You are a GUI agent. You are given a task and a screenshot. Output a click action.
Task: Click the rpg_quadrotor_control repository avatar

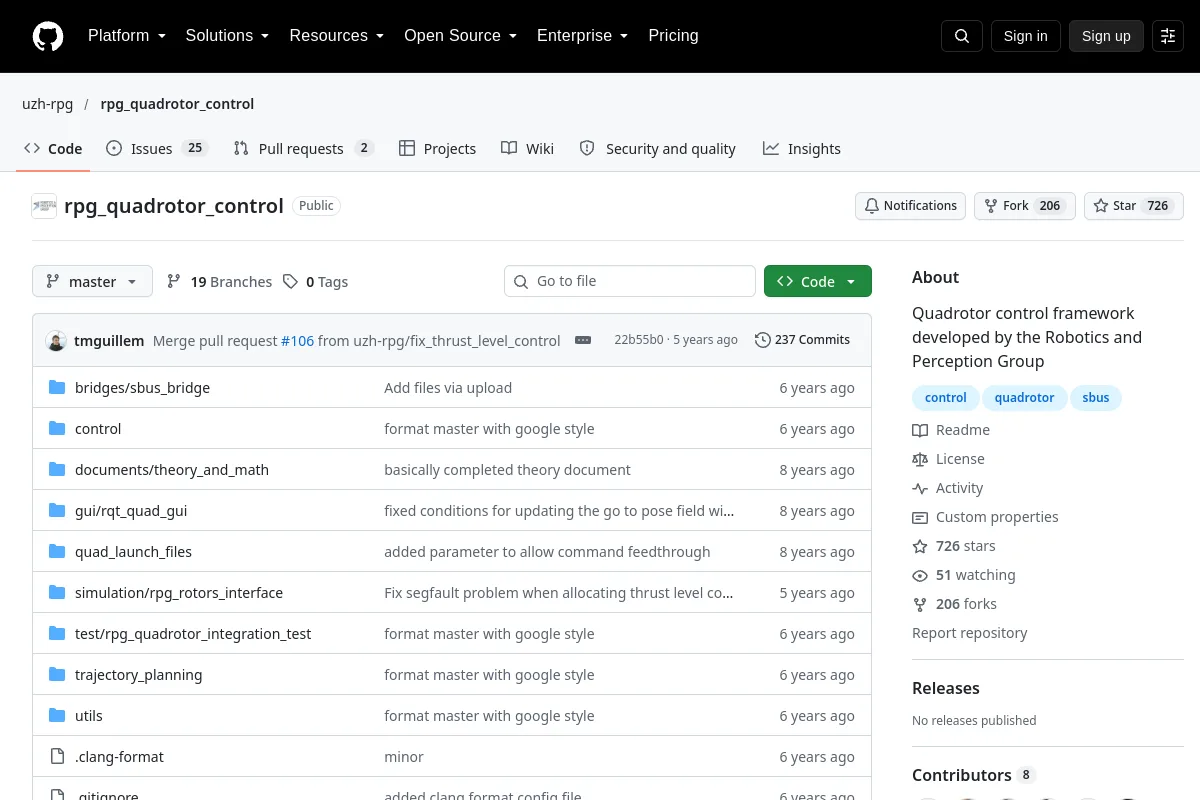(x=44, y=206)
